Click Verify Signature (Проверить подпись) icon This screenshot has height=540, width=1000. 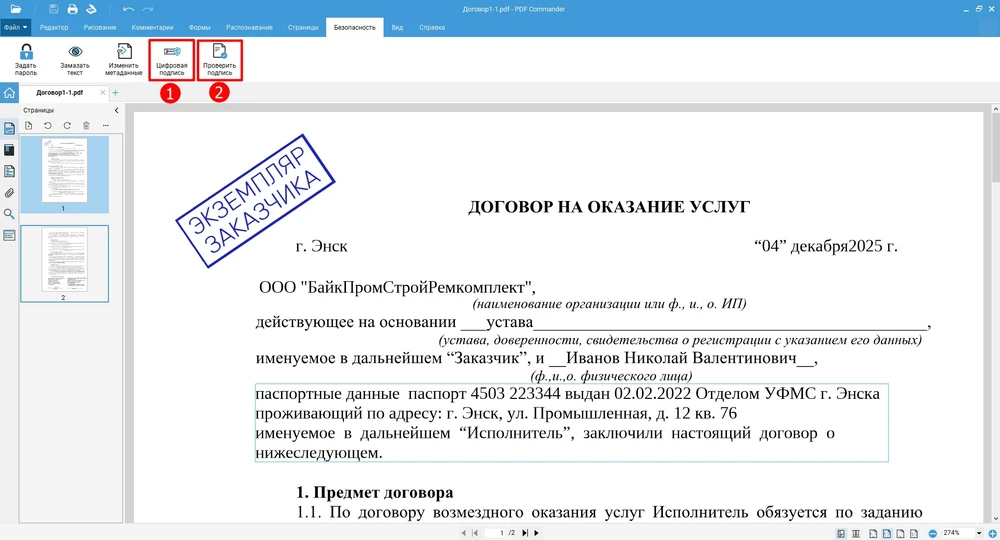[x=219, y=60]
